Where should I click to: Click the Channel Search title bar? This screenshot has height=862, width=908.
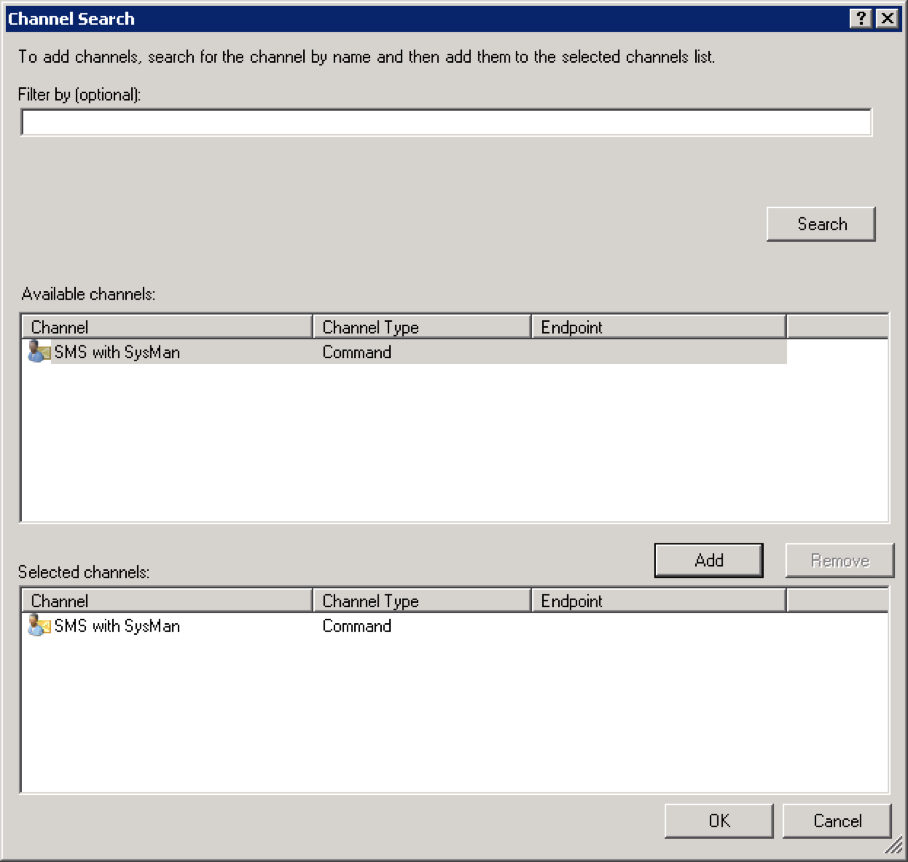point(400,18)
